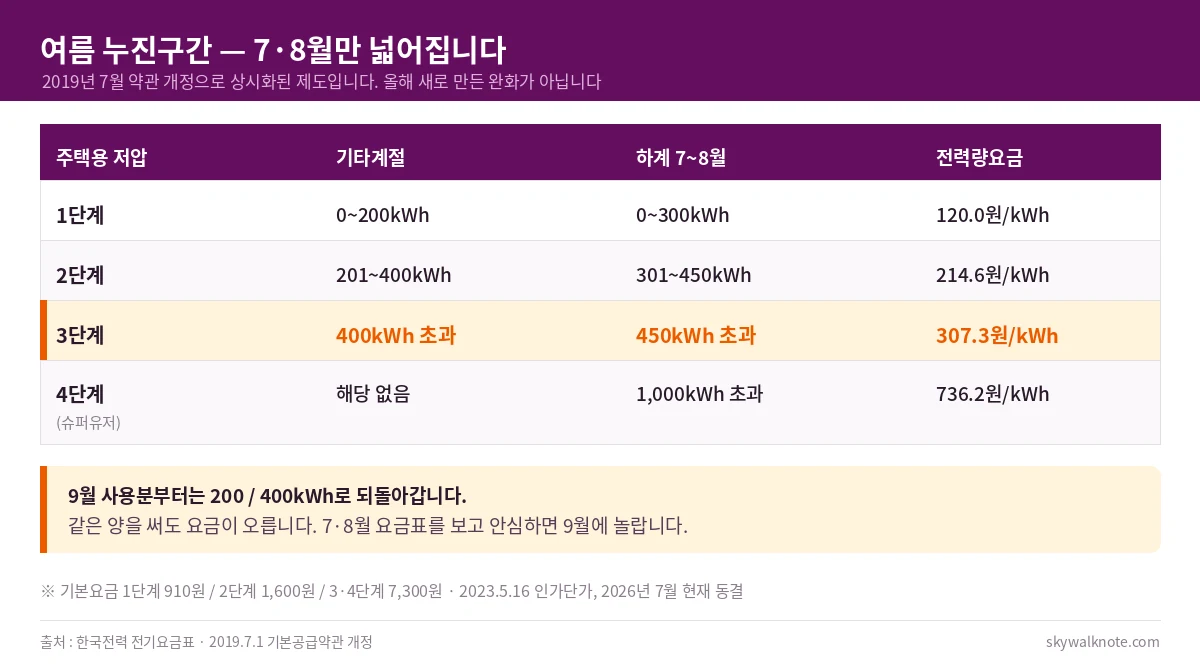Screen dimensions: 1200x666
Task: Select the highlighted '3단계' row label
Action: 80,335
